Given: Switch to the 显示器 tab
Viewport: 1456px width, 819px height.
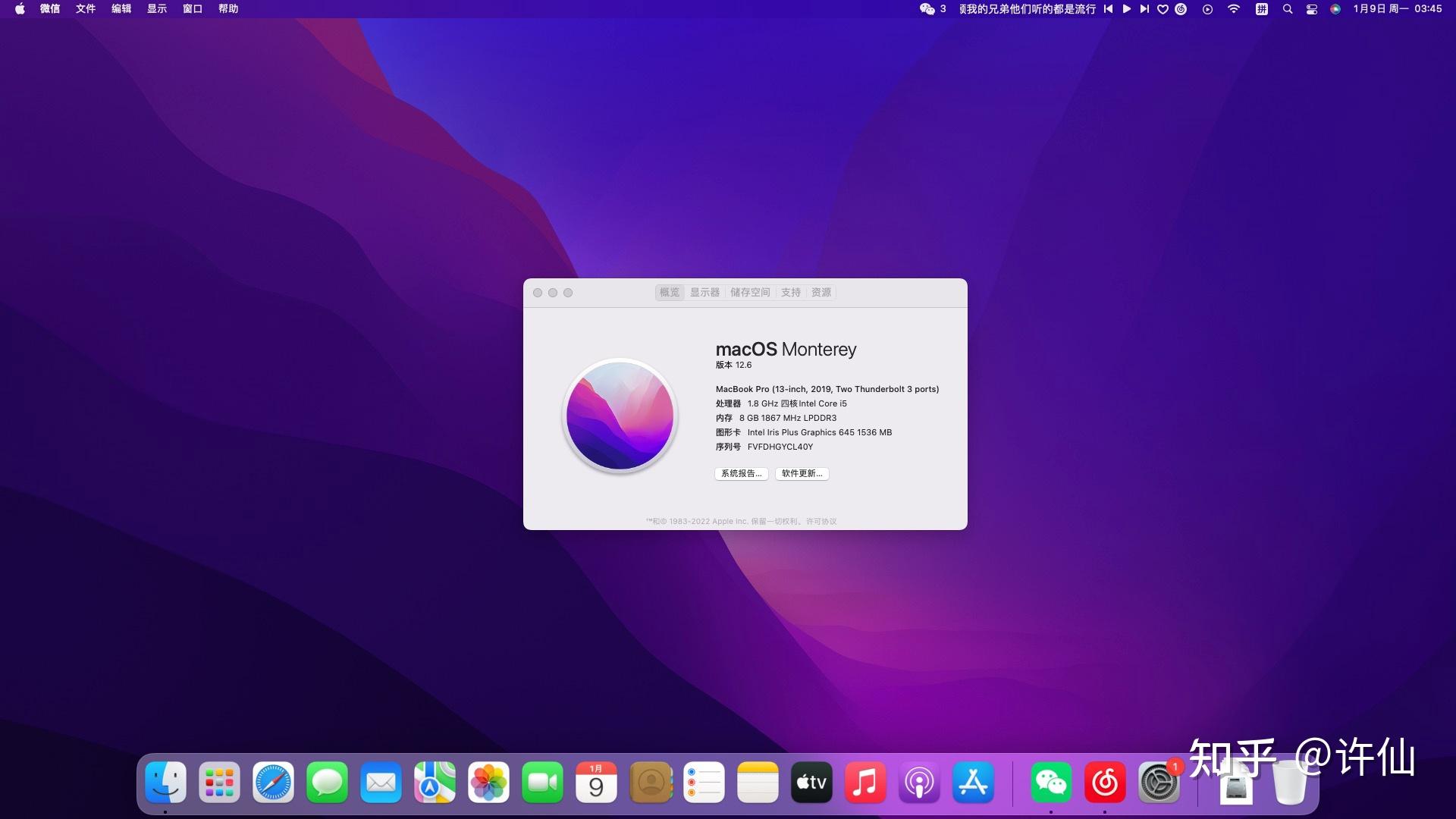Looking at the screenshot, I should [x=704, y=292].
